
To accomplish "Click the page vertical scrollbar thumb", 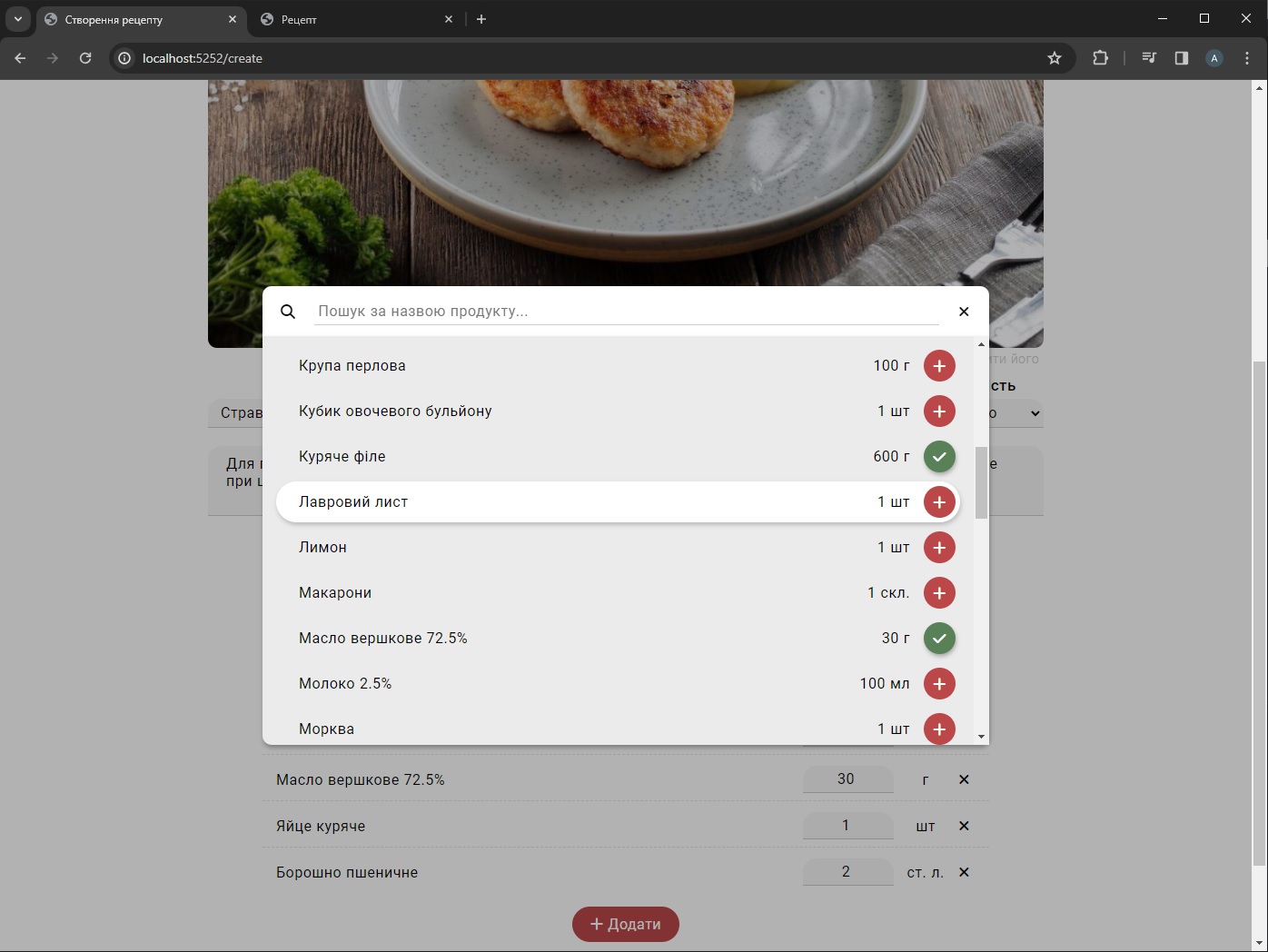I will click(1259, 613).
